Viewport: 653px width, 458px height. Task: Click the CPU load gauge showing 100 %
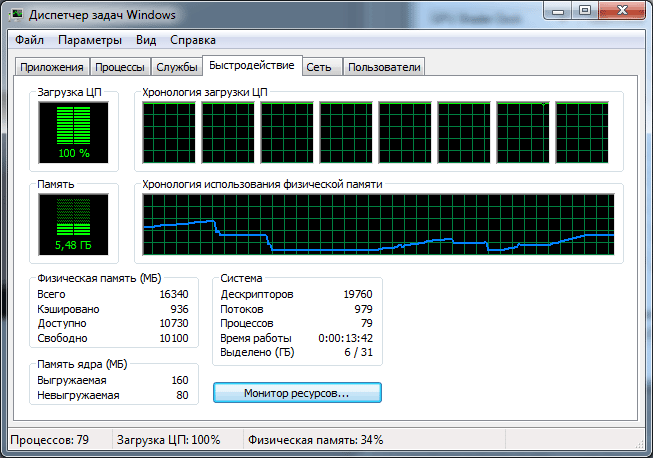tap(73, 133)
